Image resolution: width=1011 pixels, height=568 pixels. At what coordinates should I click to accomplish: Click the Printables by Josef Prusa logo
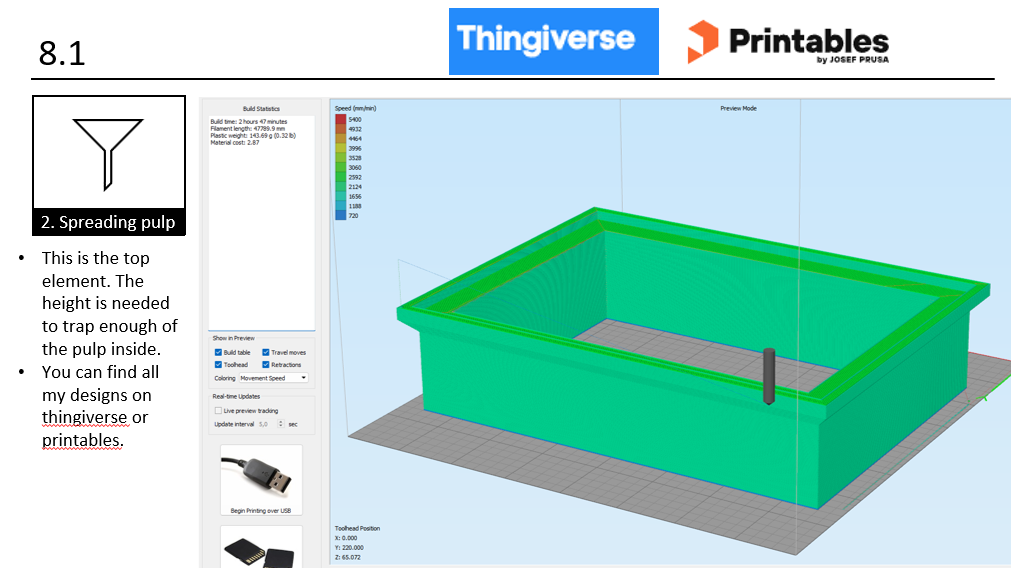coord(789,42)
